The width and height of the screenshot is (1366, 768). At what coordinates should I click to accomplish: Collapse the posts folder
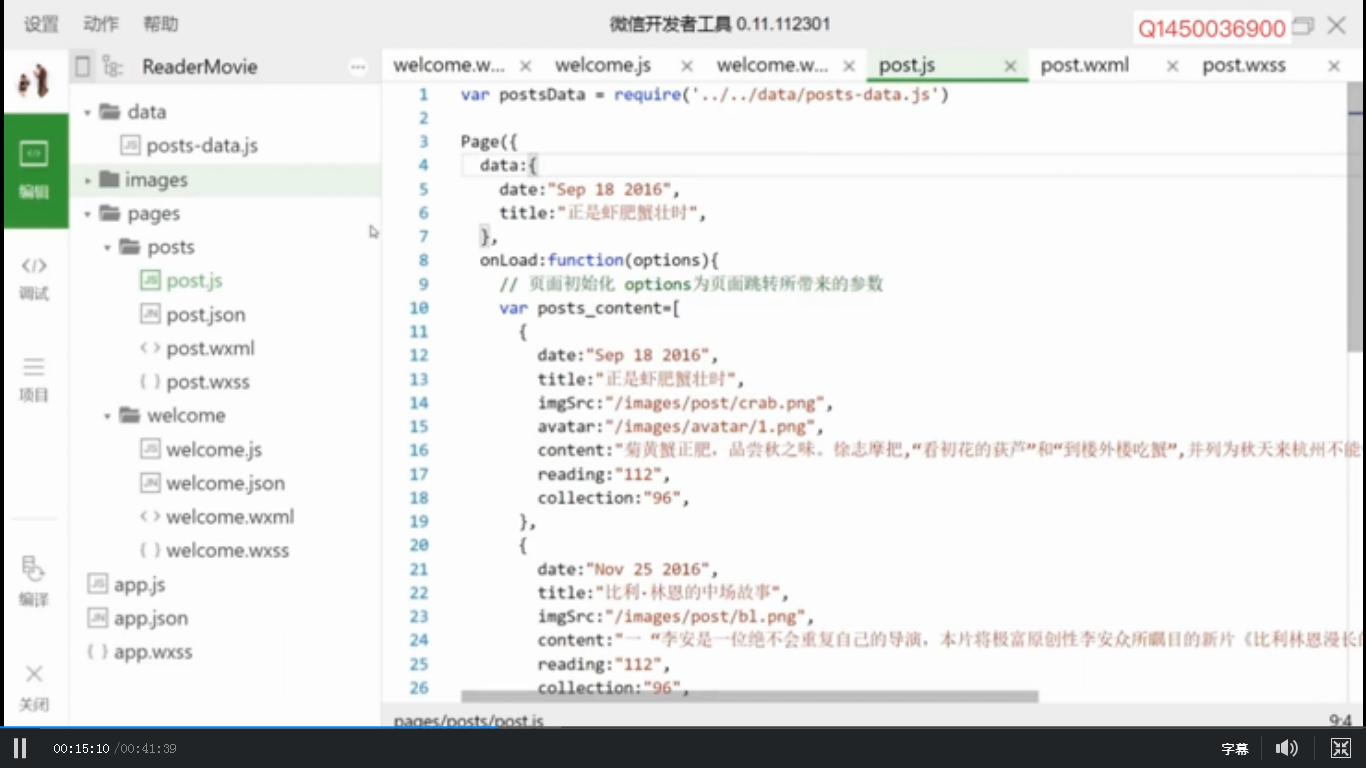pos(107,247)
